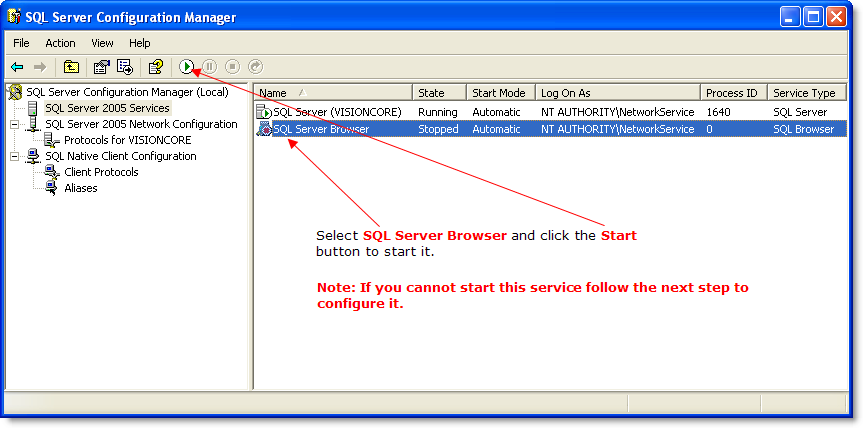Image resolution: width=863 pixels, height=428 pixels.
Task: Sort by the Process ID column header
Action: [x=734, y=93]
